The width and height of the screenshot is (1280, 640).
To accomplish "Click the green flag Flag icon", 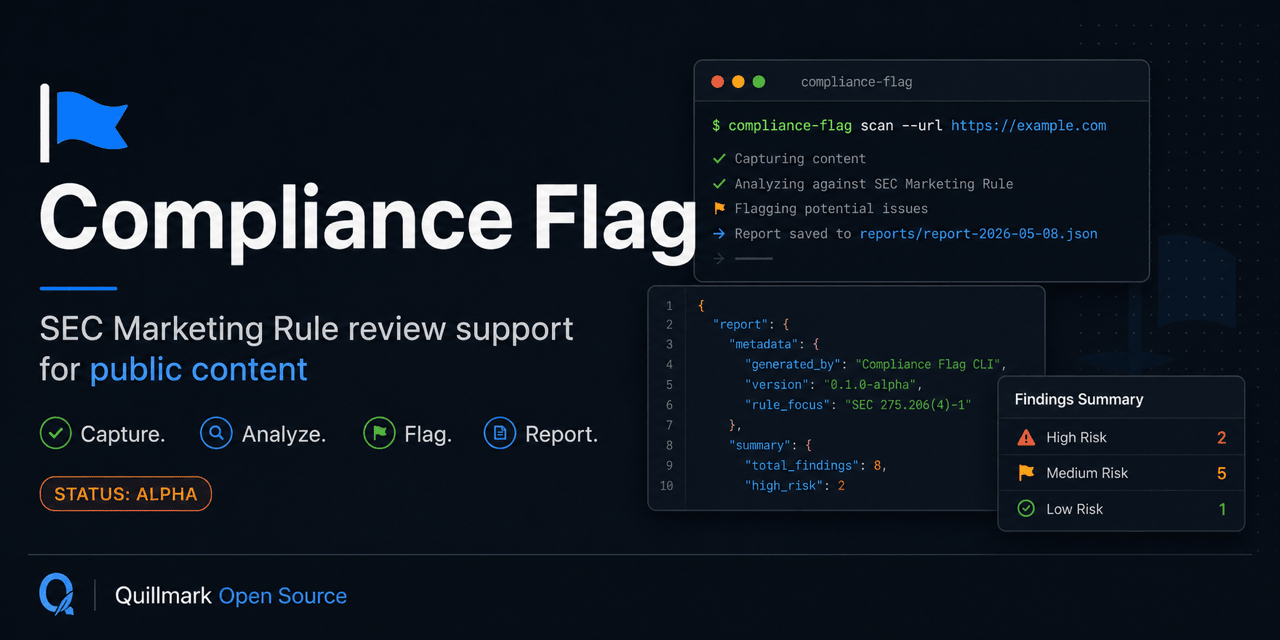I will click(379, 434).
